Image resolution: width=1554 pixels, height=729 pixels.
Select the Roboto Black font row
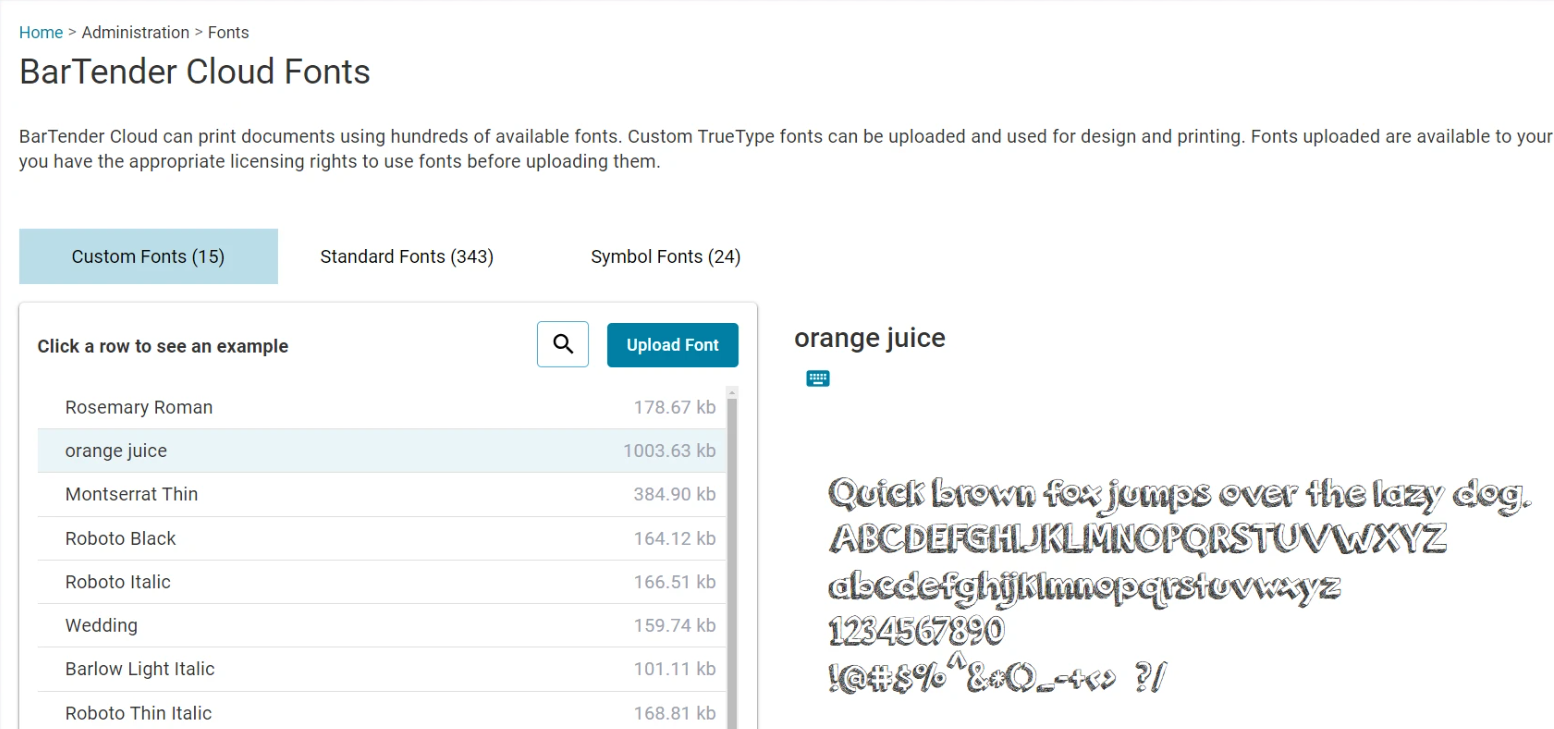point(382,538)
